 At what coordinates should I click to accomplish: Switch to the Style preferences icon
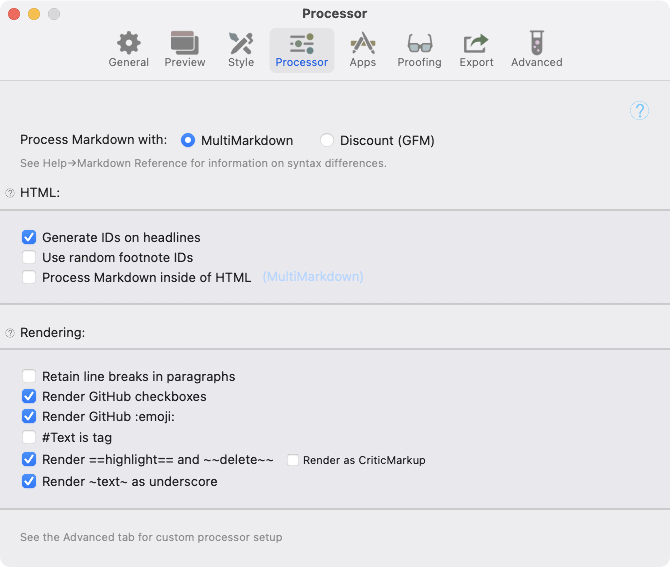click(x=241, y=43)
